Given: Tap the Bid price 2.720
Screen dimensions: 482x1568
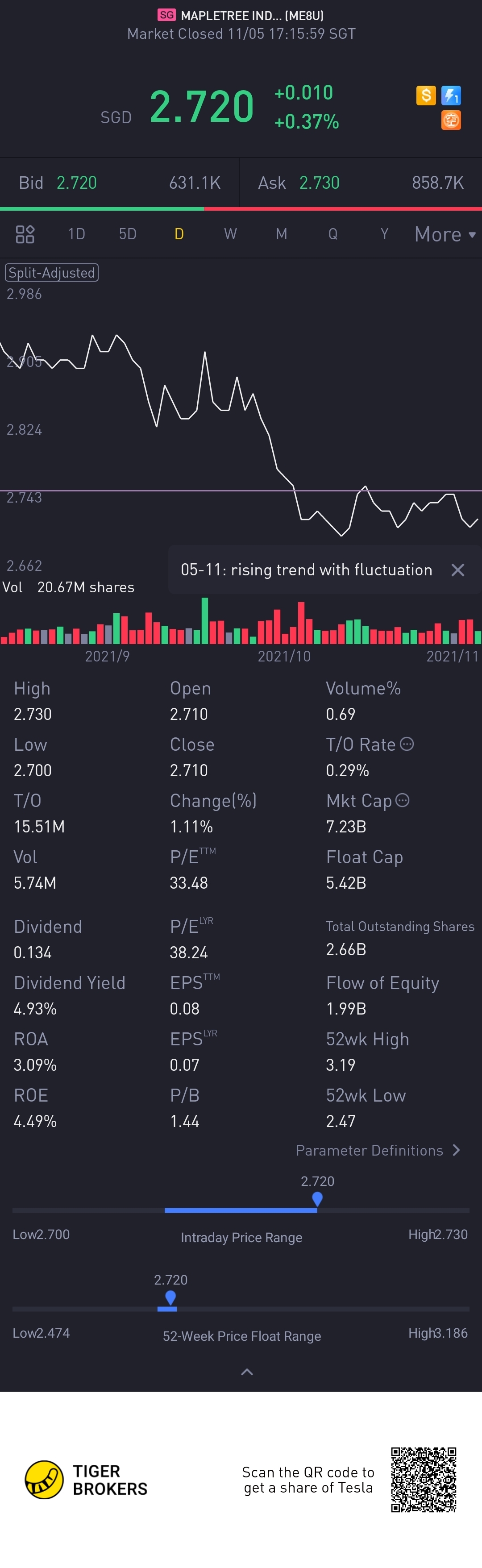Looking at the screenshot, I should tap(77, 183).
